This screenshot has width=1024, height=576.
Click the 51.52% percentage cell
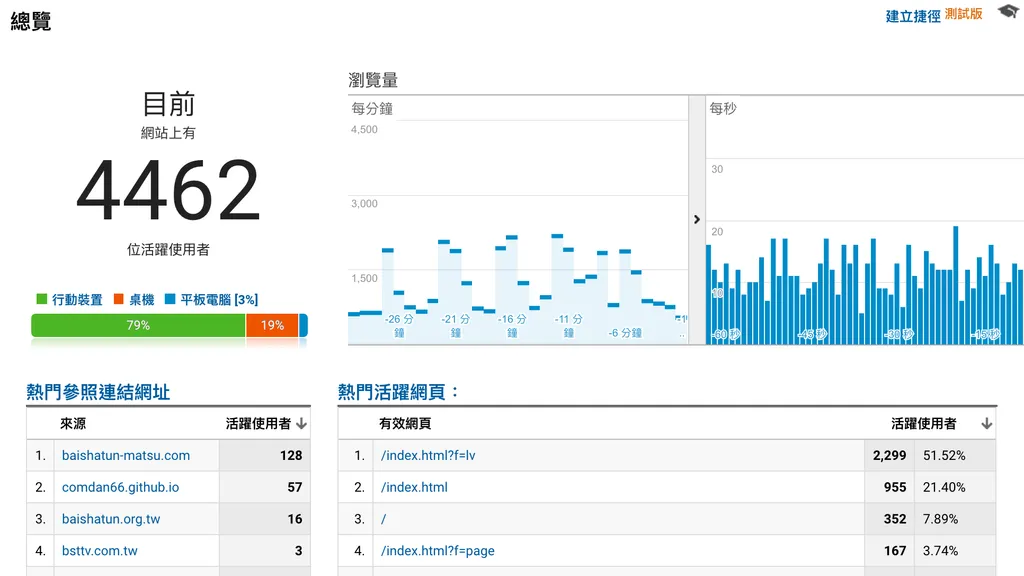coord(955,455)
